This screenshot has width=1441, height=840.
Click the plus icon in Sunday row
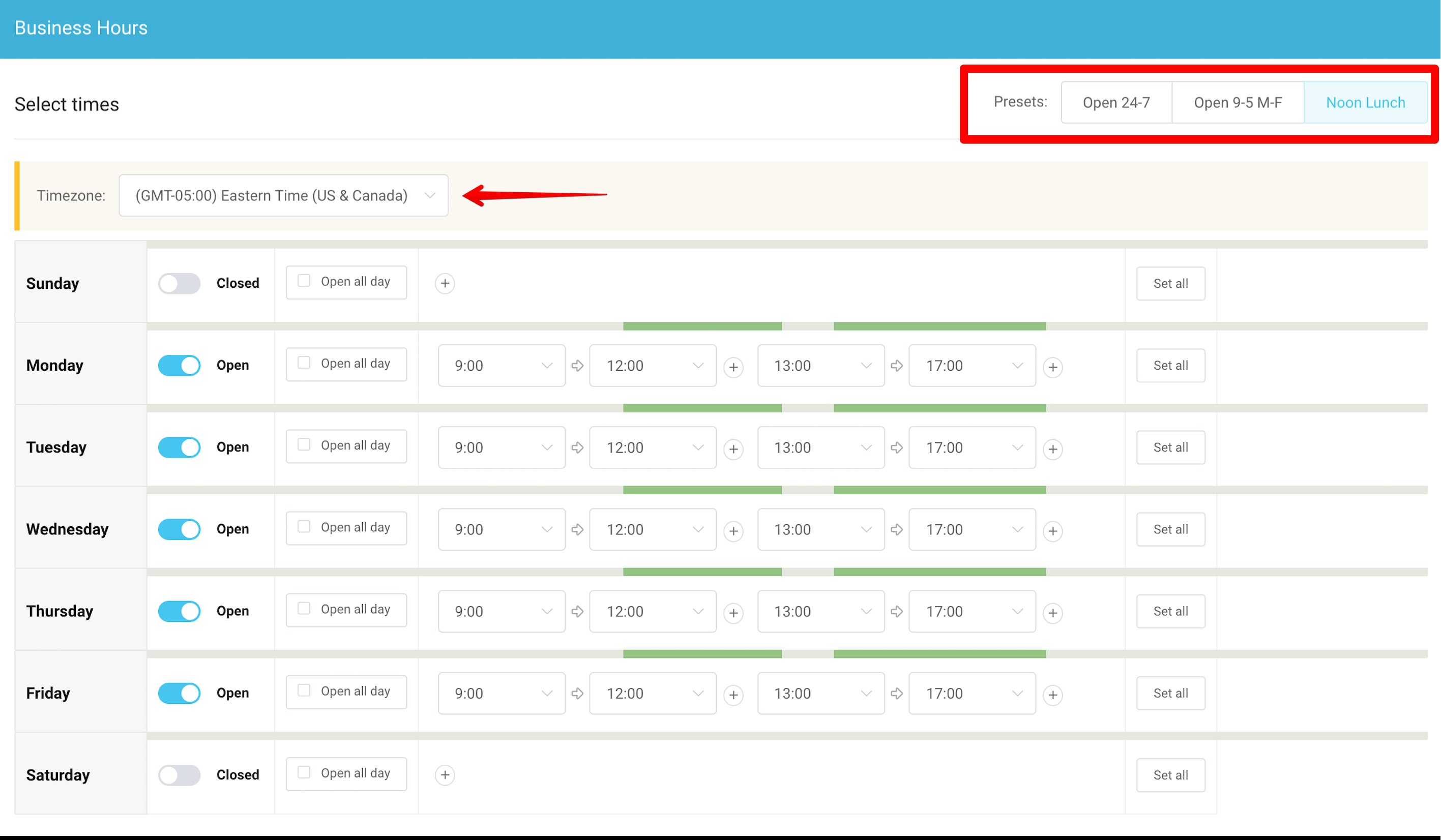(445, 283)
